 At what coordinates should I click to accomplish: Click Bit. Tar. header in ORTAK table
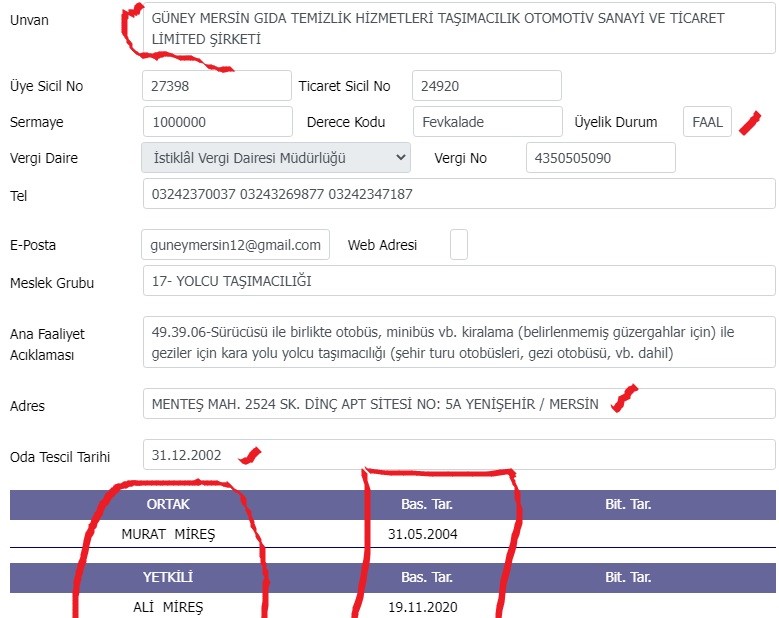[628, 504]
